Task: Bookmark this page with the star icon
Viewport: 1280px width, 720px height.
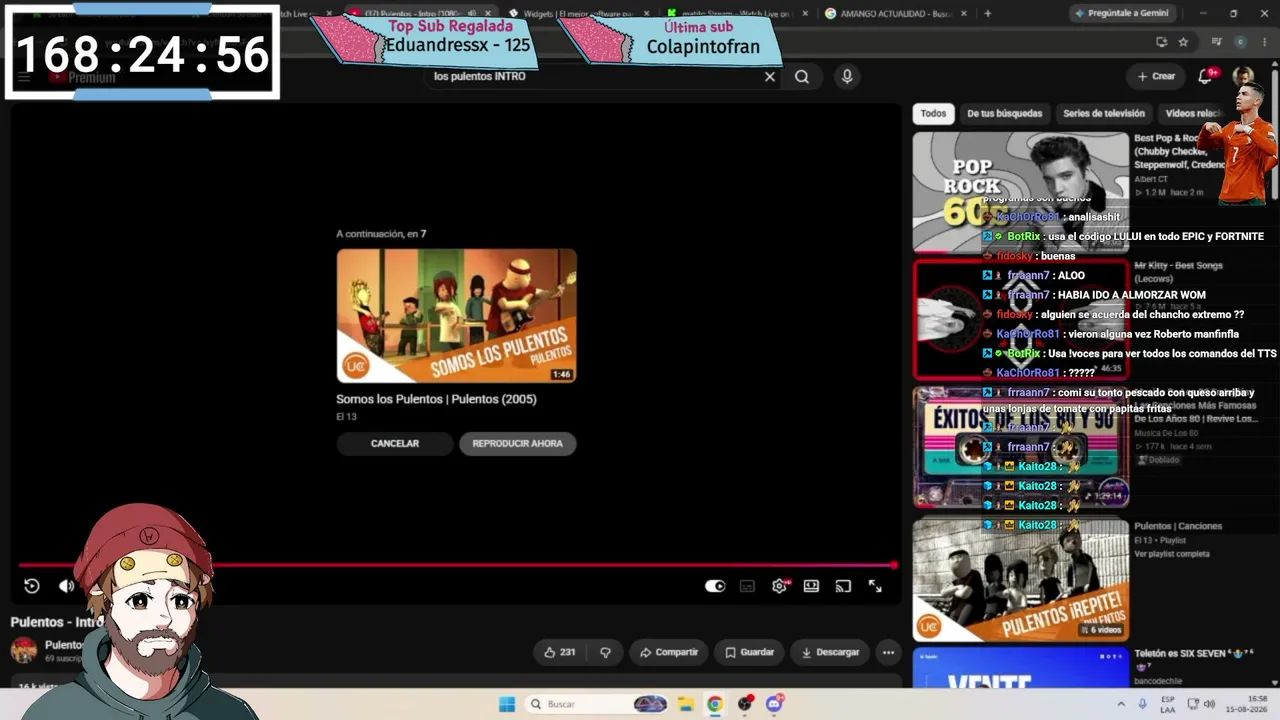Action: pyautogui.click(x=1183, y=42)
